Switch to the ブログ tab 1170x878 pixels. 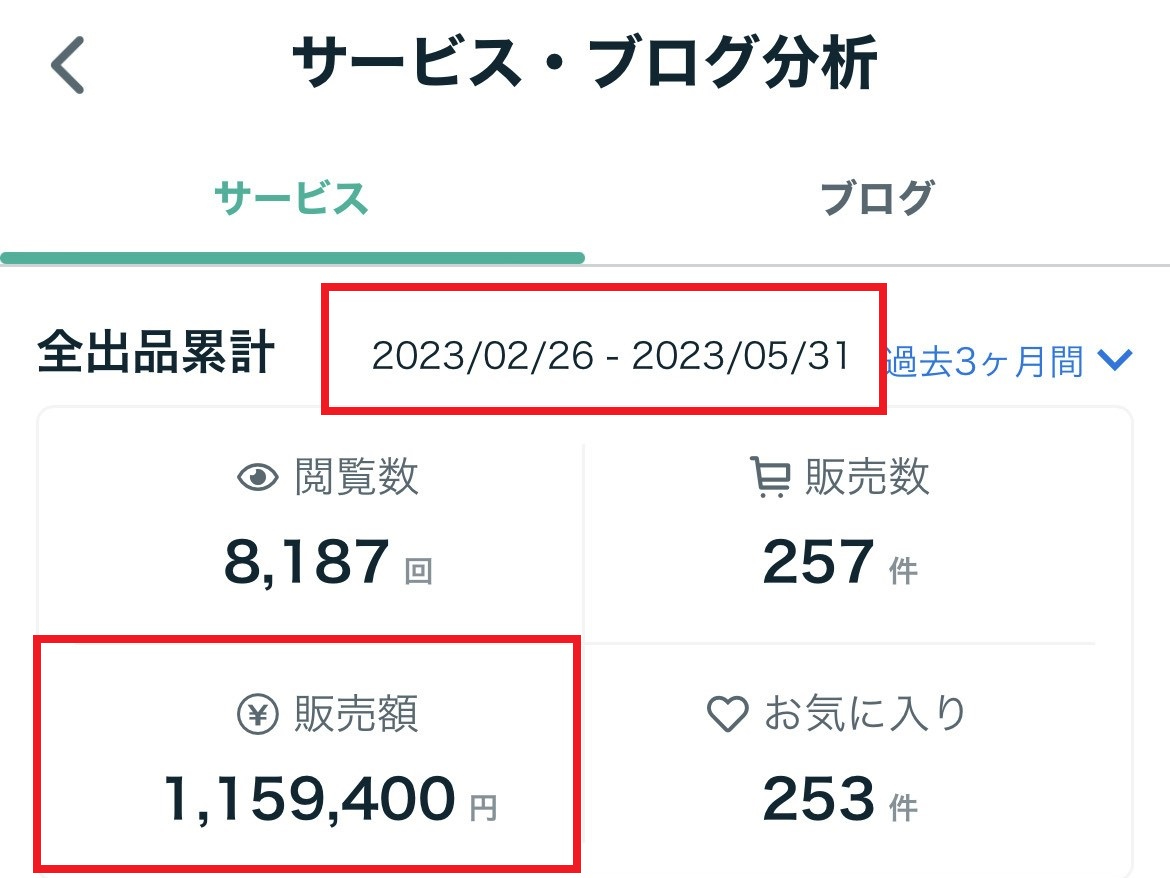click(876, 199)
